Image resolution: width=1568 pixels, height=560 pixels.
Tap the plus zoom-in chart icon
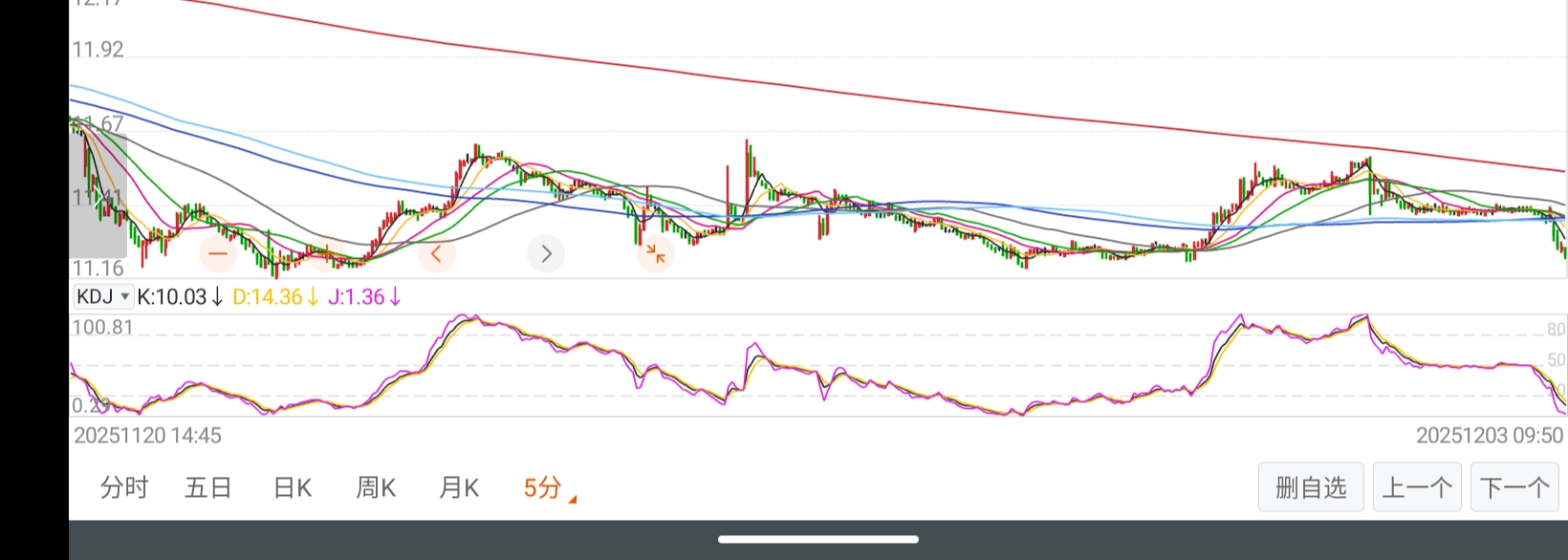point(327,253)
